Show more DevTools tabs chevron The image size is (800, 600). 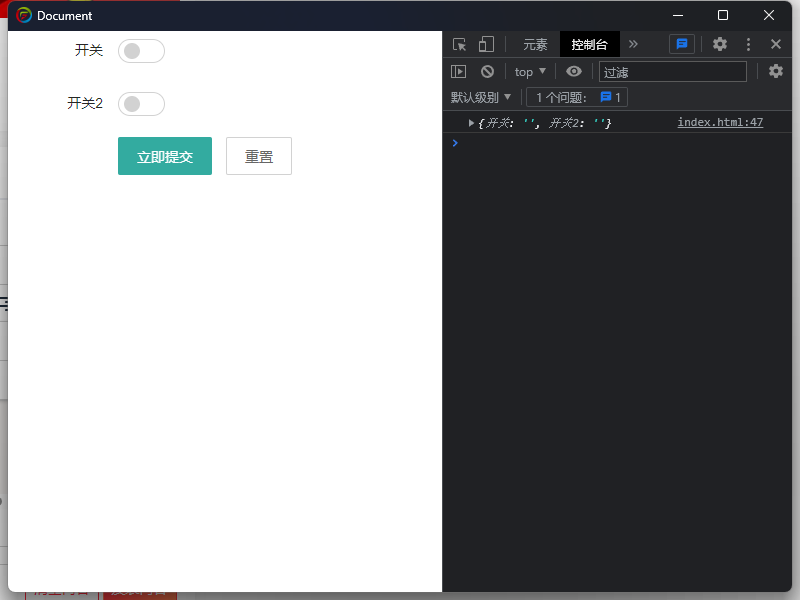click(633, 44)
